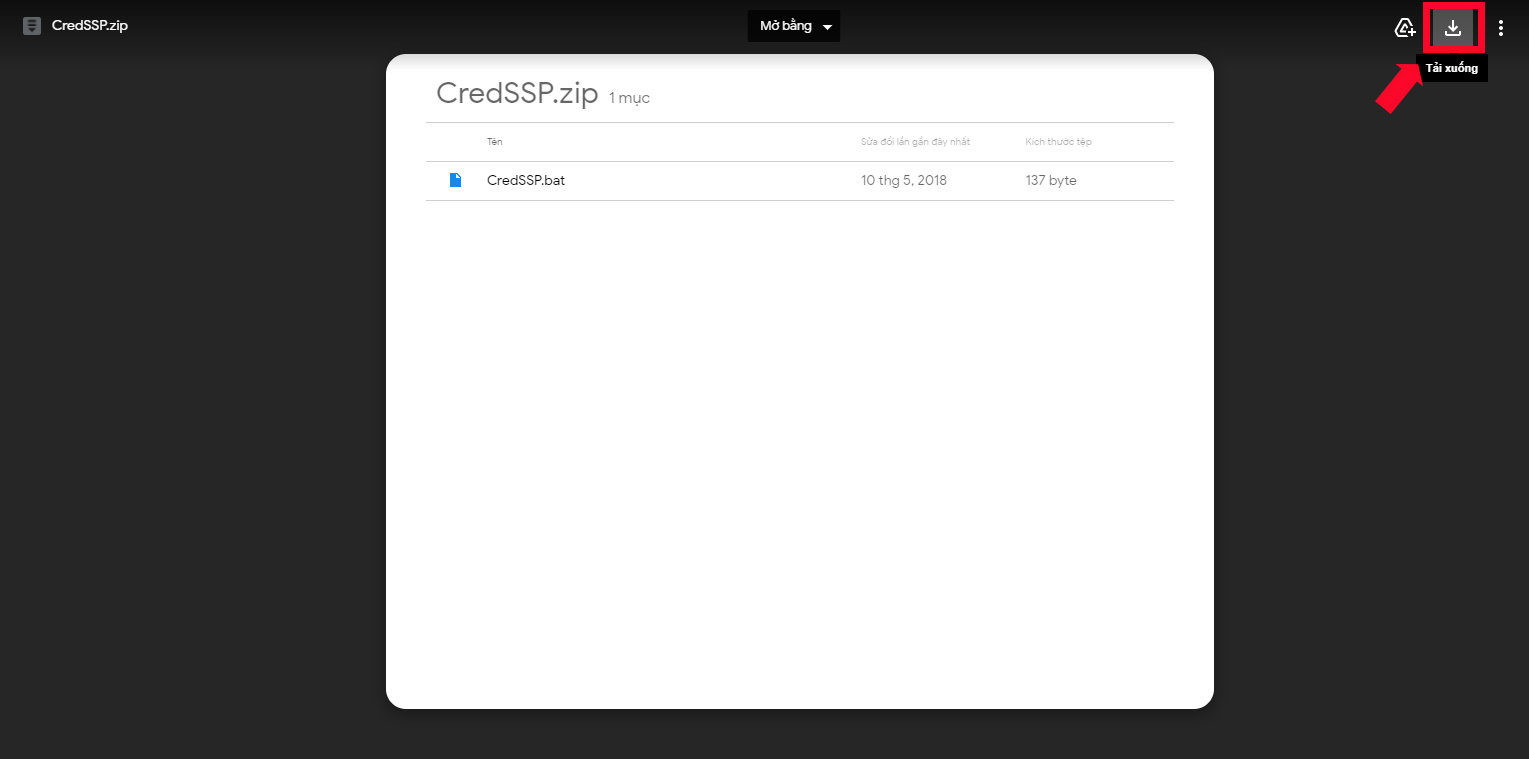Click the empty white area below file list

pyautogui.click(x=800, y=450)
